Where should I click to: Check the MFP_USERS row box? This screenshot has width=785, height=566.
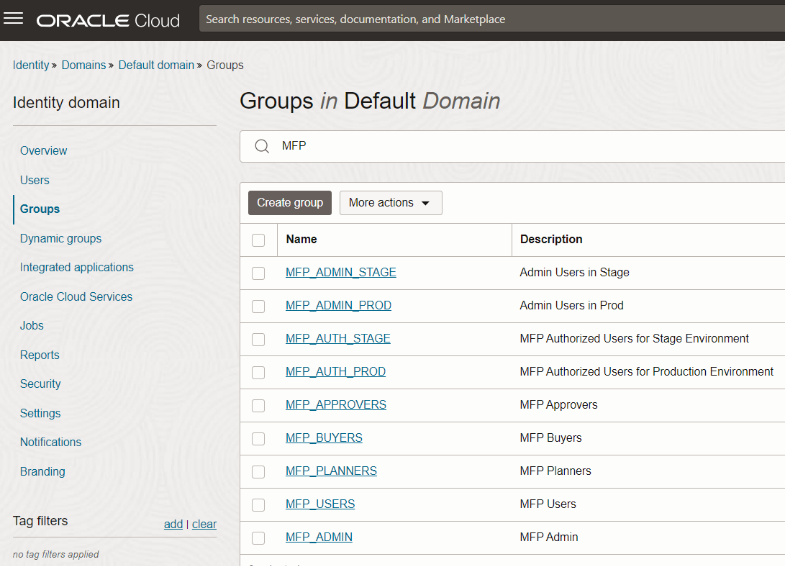(258, 505)
